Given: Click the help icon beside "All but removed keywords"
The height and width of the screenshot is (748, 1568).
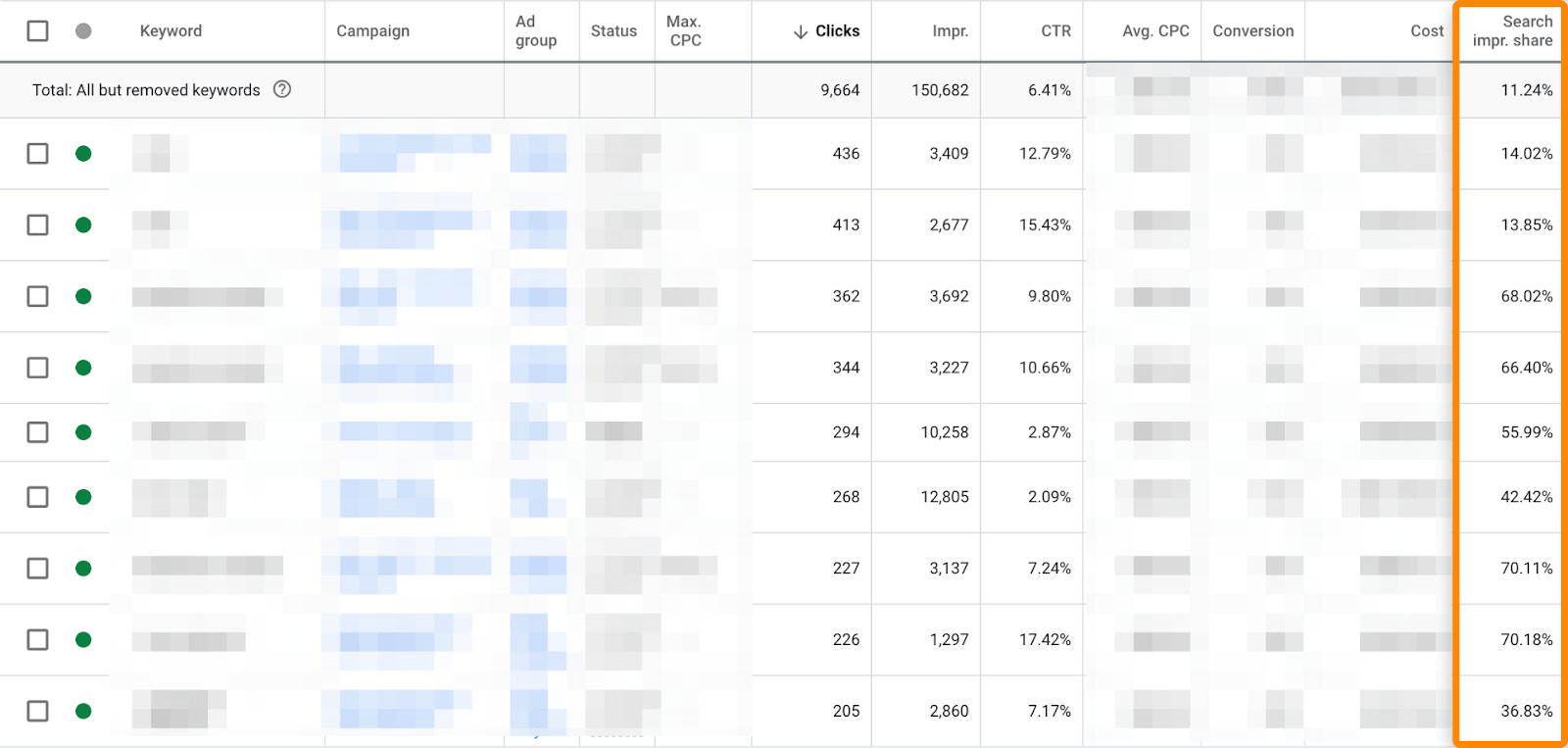Looking at the screenshot, I should click(282, 89).
